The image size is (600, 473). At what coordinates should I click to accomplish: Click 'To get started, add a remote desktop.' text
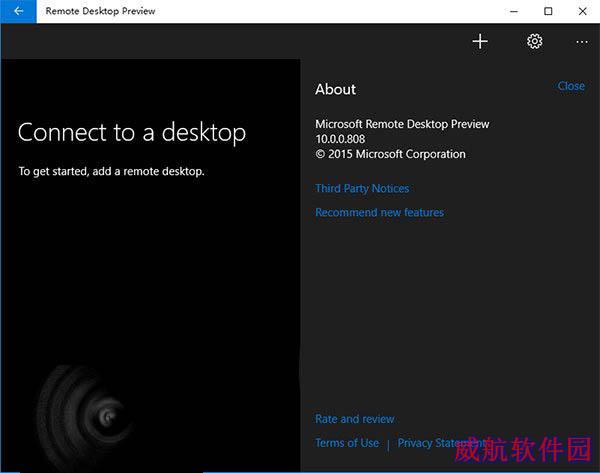(x=111, y=171)
